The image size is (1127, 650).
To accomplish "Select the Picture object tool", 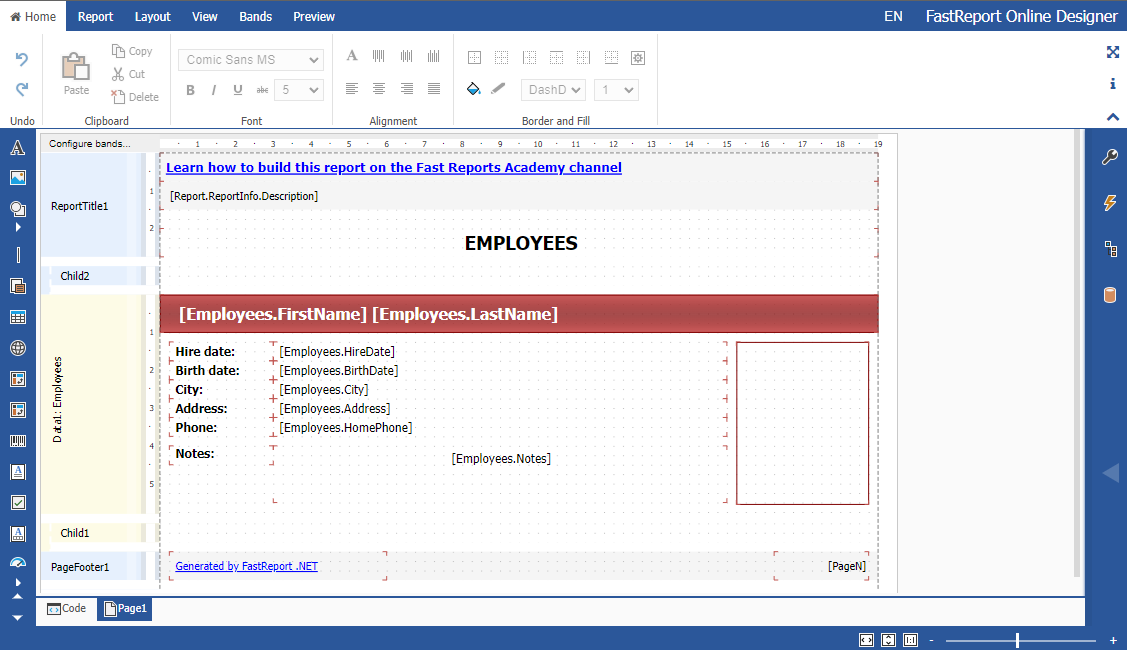I will click(17, 177).
